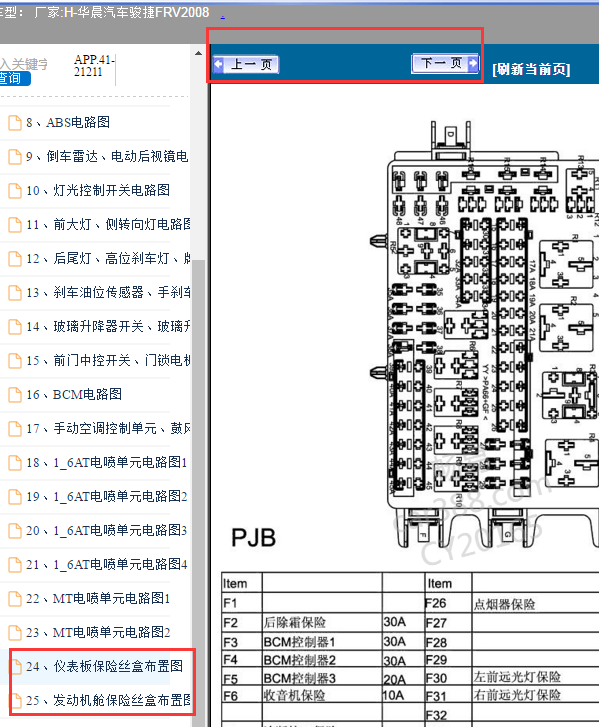Click document icon beside 20、1_6AT电喷单元电路图3
This screenshot has height=727, width=599.
coord(15,531)
